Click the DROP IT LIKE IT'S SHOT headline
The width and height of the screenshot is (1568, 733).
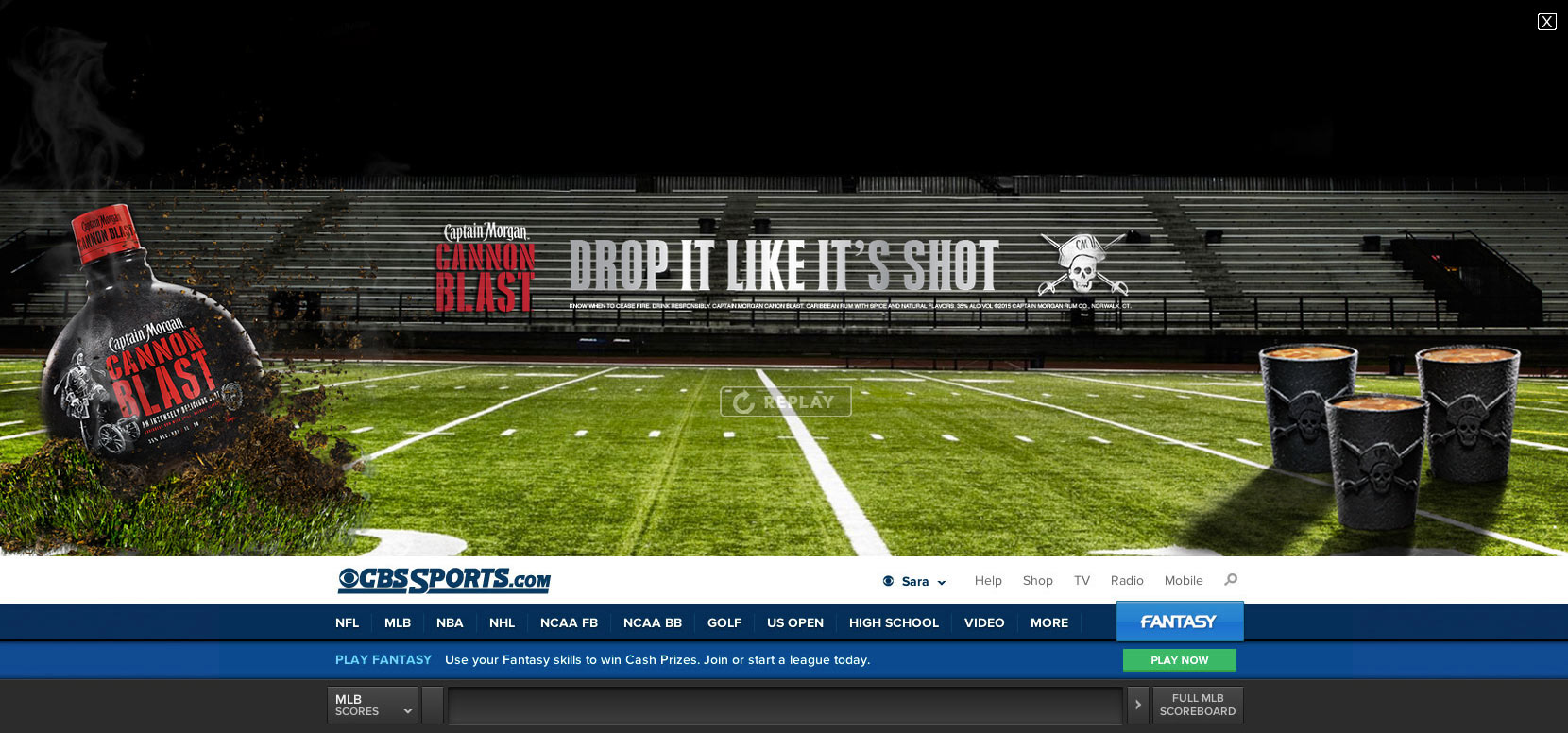click(x=784, y=265)
